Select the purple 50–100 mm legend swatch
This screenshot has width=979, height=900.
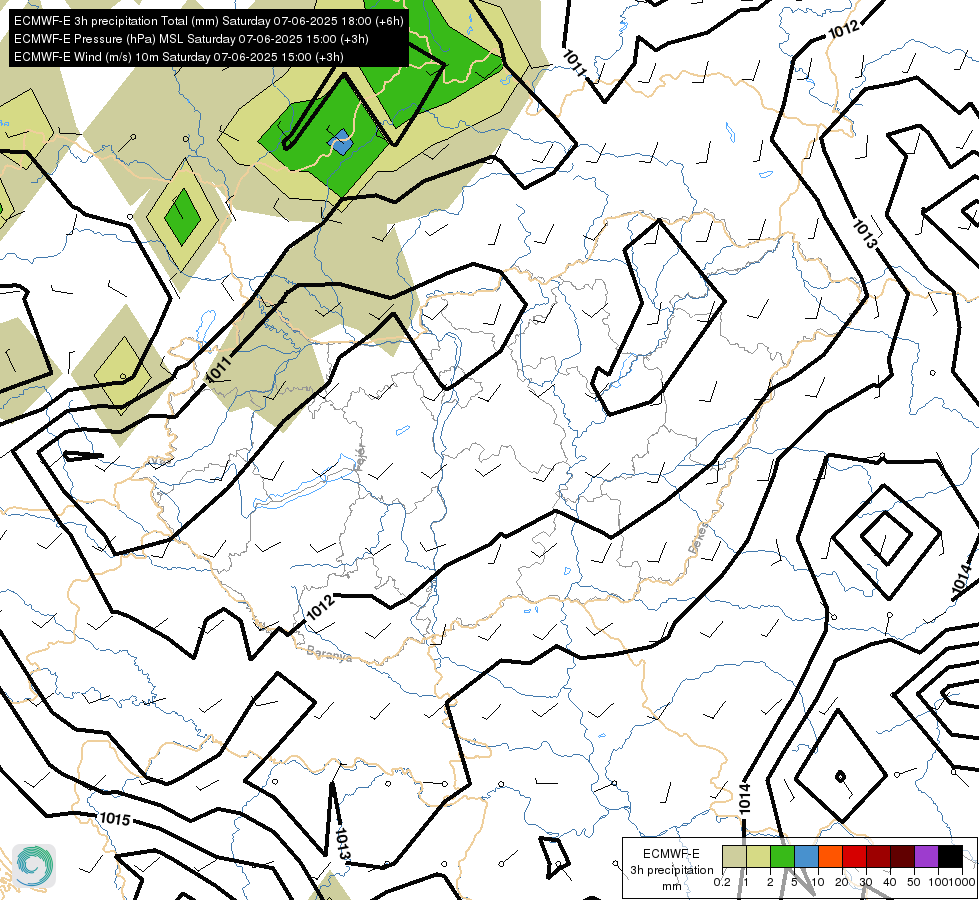926,856
